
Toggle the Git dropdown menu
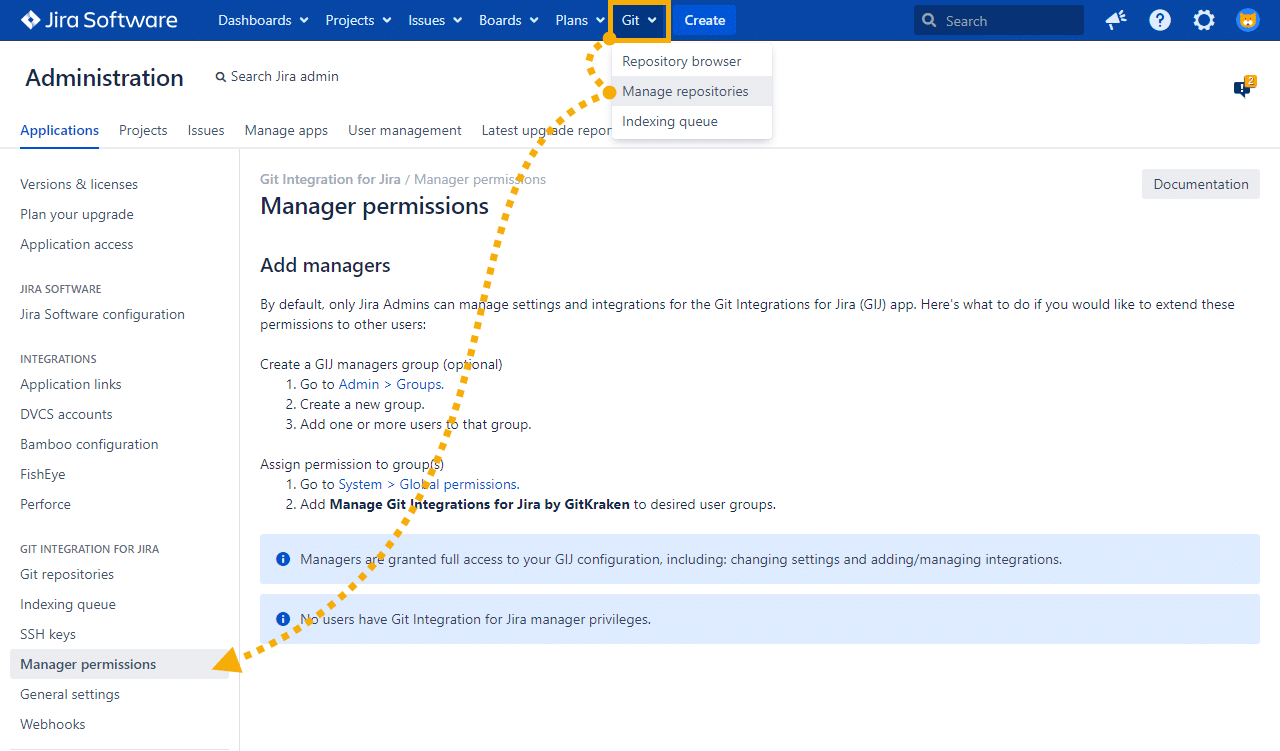click(x=639, y=20)
